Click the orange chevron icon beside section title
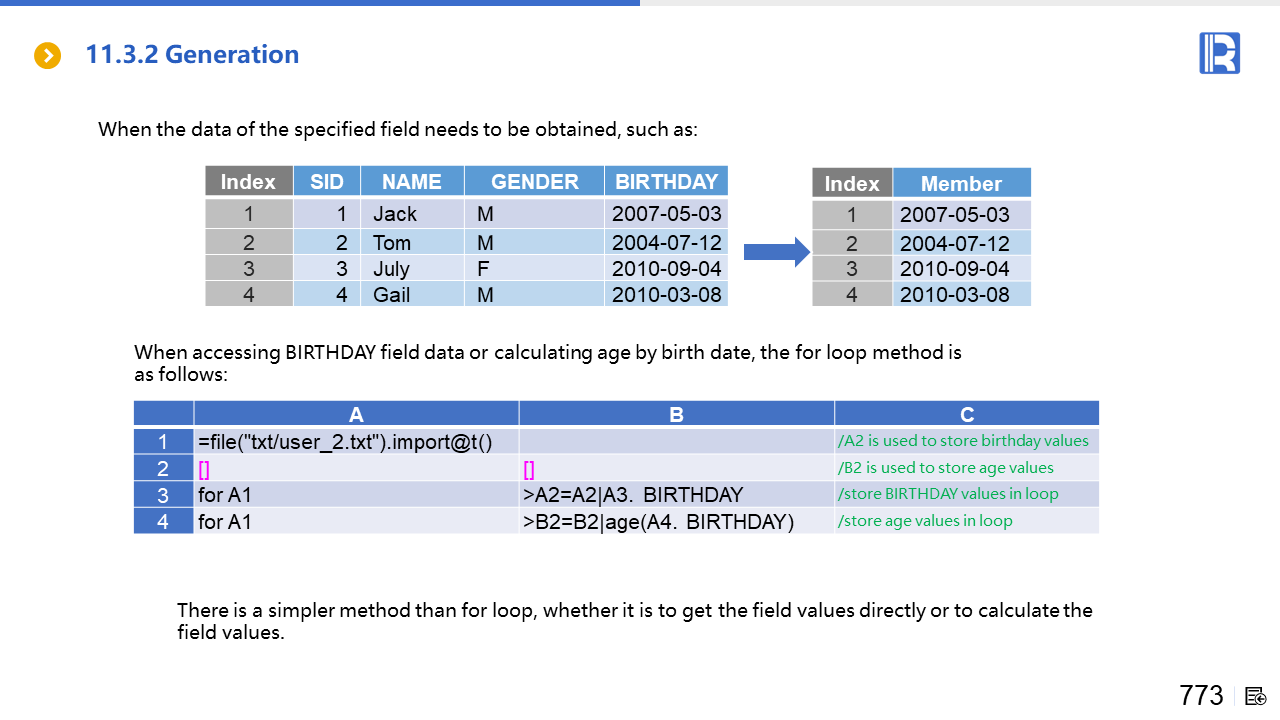 48,56
